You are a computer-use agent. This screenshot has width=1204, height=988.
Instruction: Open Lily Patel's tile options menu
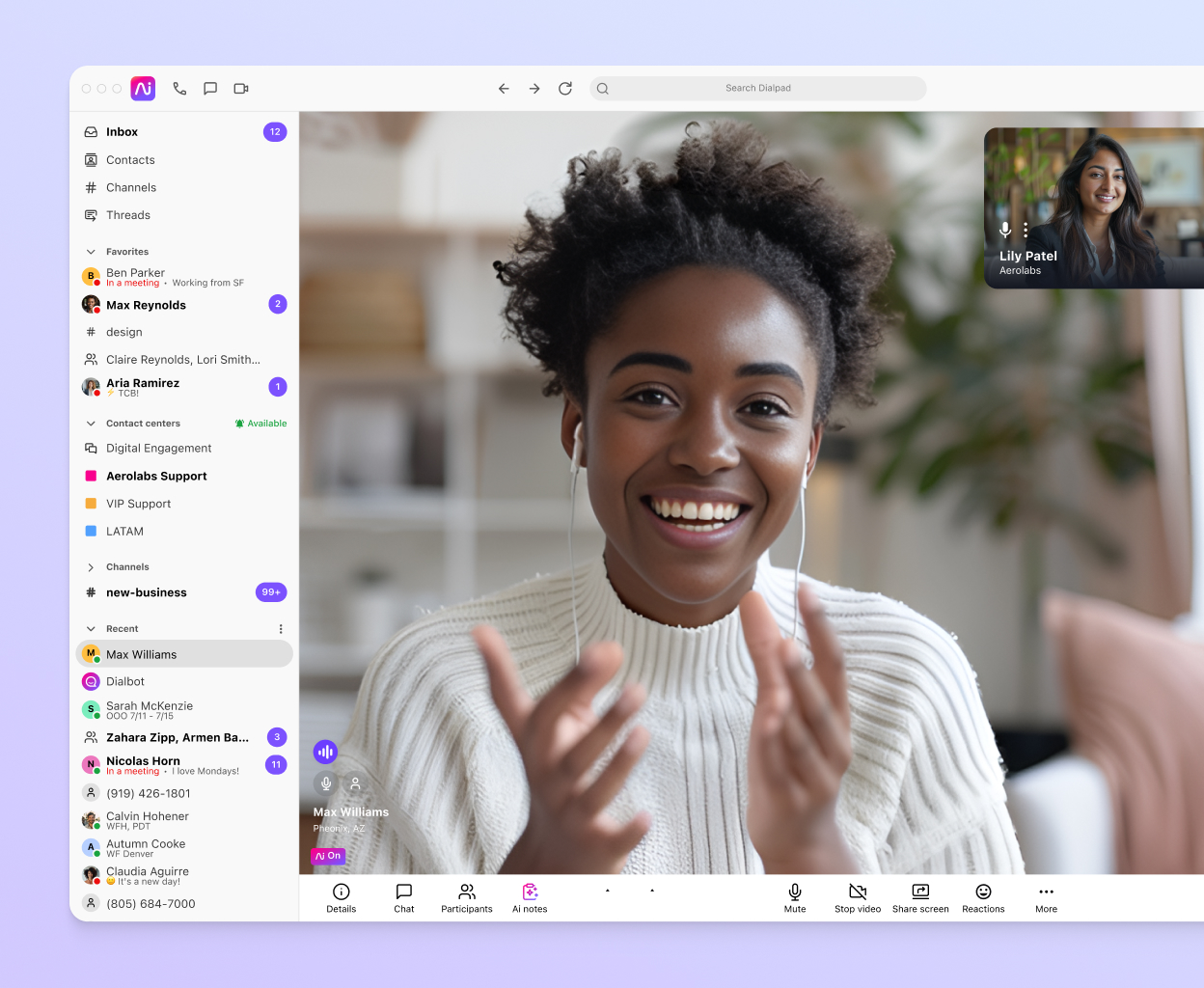point(1026,230)
